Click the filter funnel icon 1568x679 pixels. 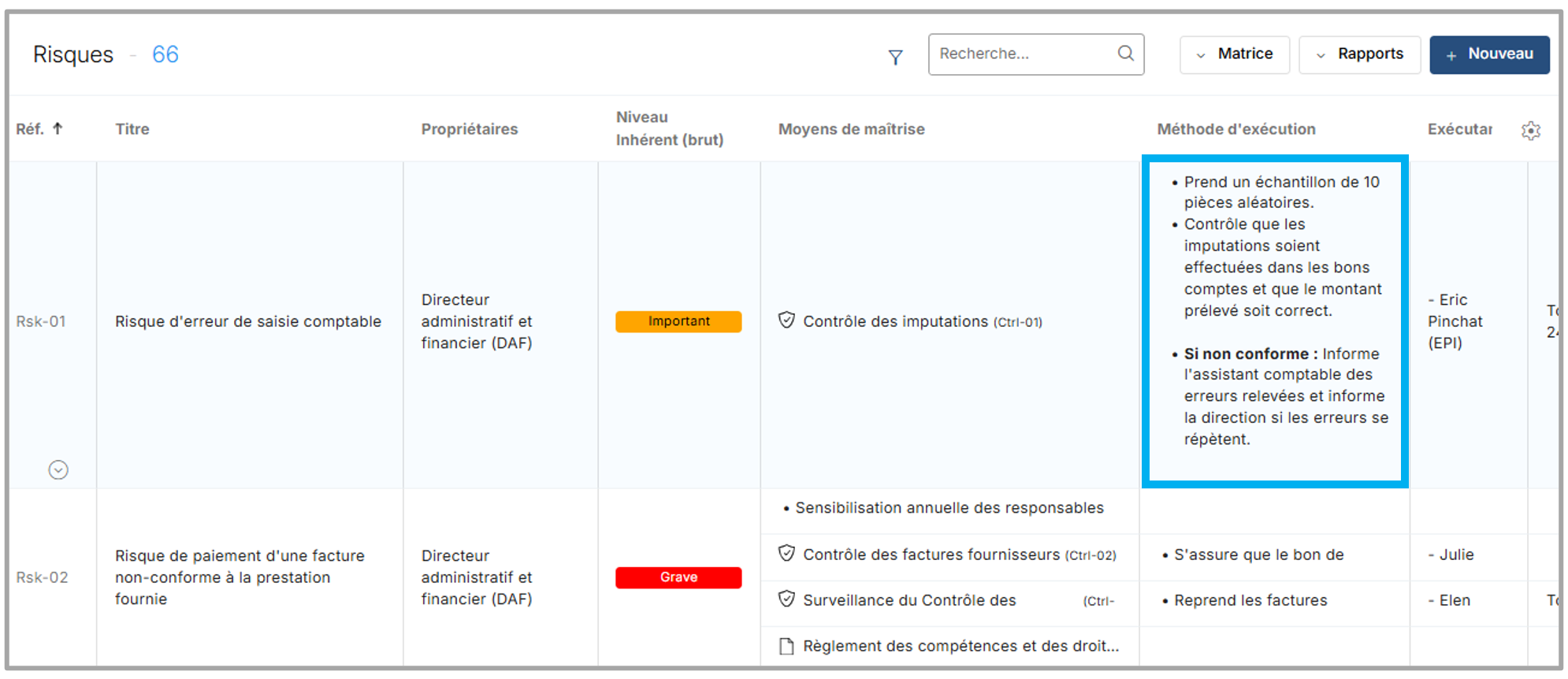[895, 57]
